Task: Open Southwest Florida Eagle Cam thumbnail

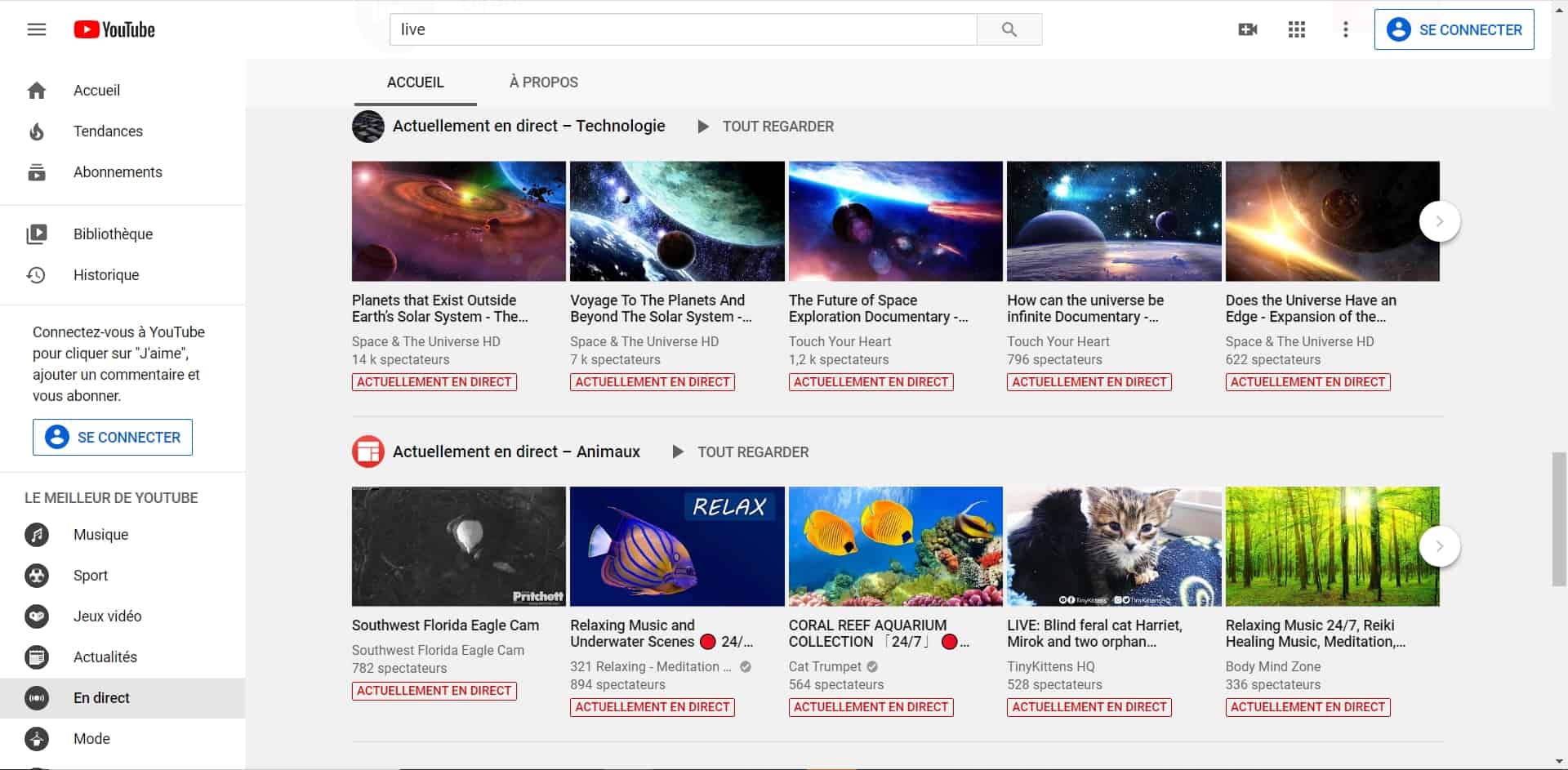Action: point(458,546)
